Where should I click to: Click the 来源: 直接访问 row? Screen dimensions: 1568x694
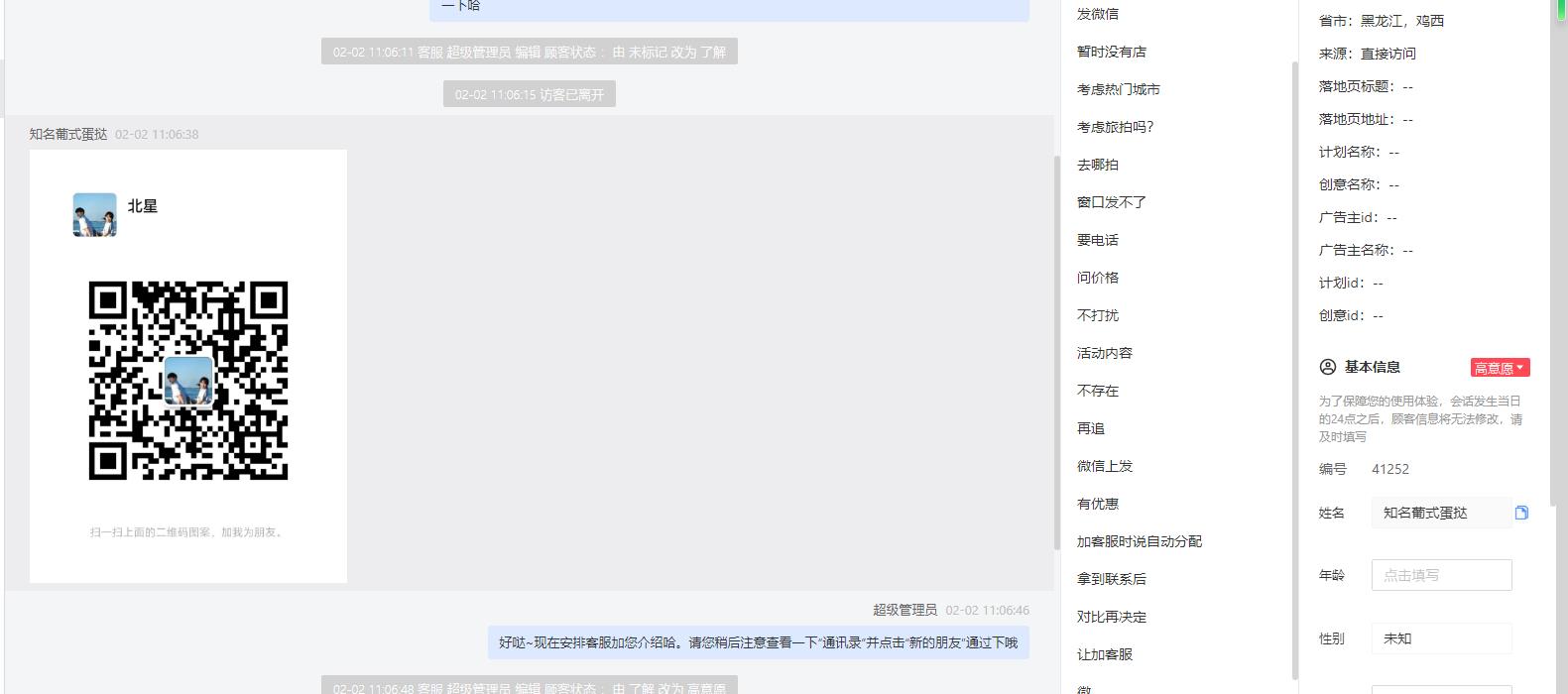click(x=1368, y=54)
